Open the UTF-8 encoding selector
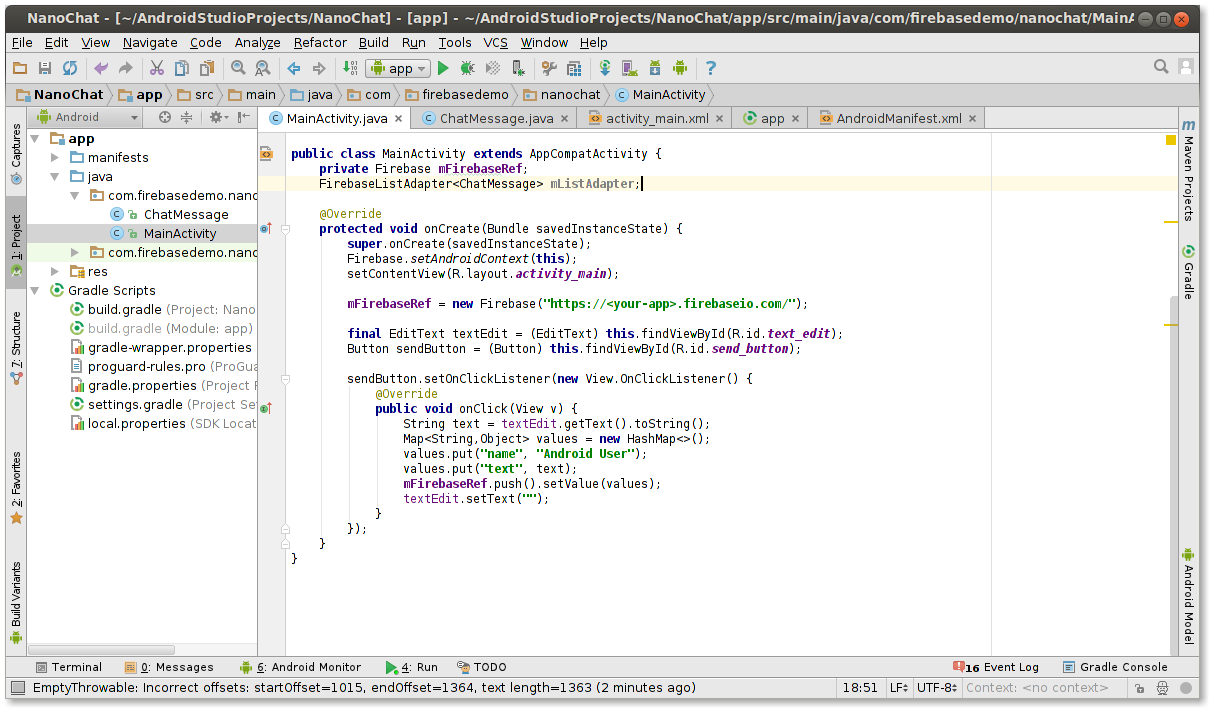Viewport: 1209px width, 708px height. 938,688
